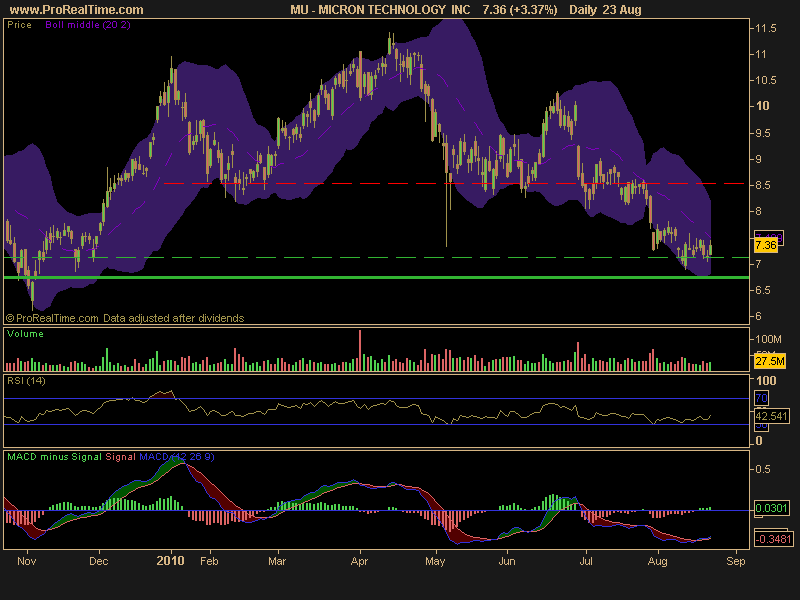Click the Jul date axis label
The width and height of the screenshot is (800, 600).
coord(586,561)
